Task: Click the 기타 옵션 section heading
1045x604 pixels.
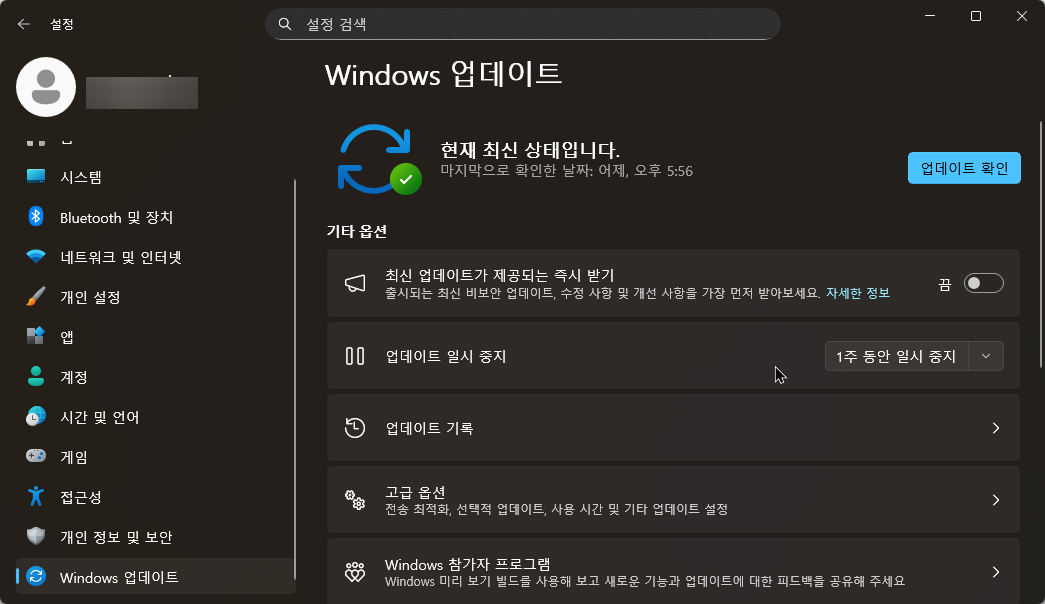Action: pos(357,231)
